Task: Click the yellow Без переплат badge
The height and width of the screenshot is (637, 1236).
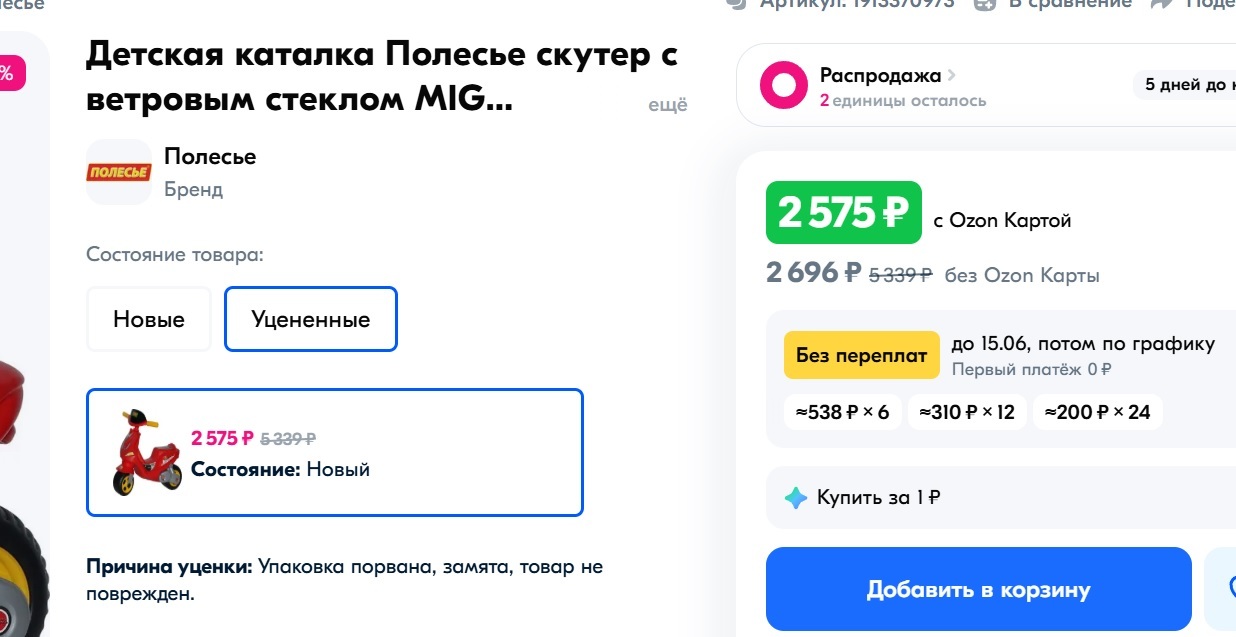Action: [x=861, y=355]
